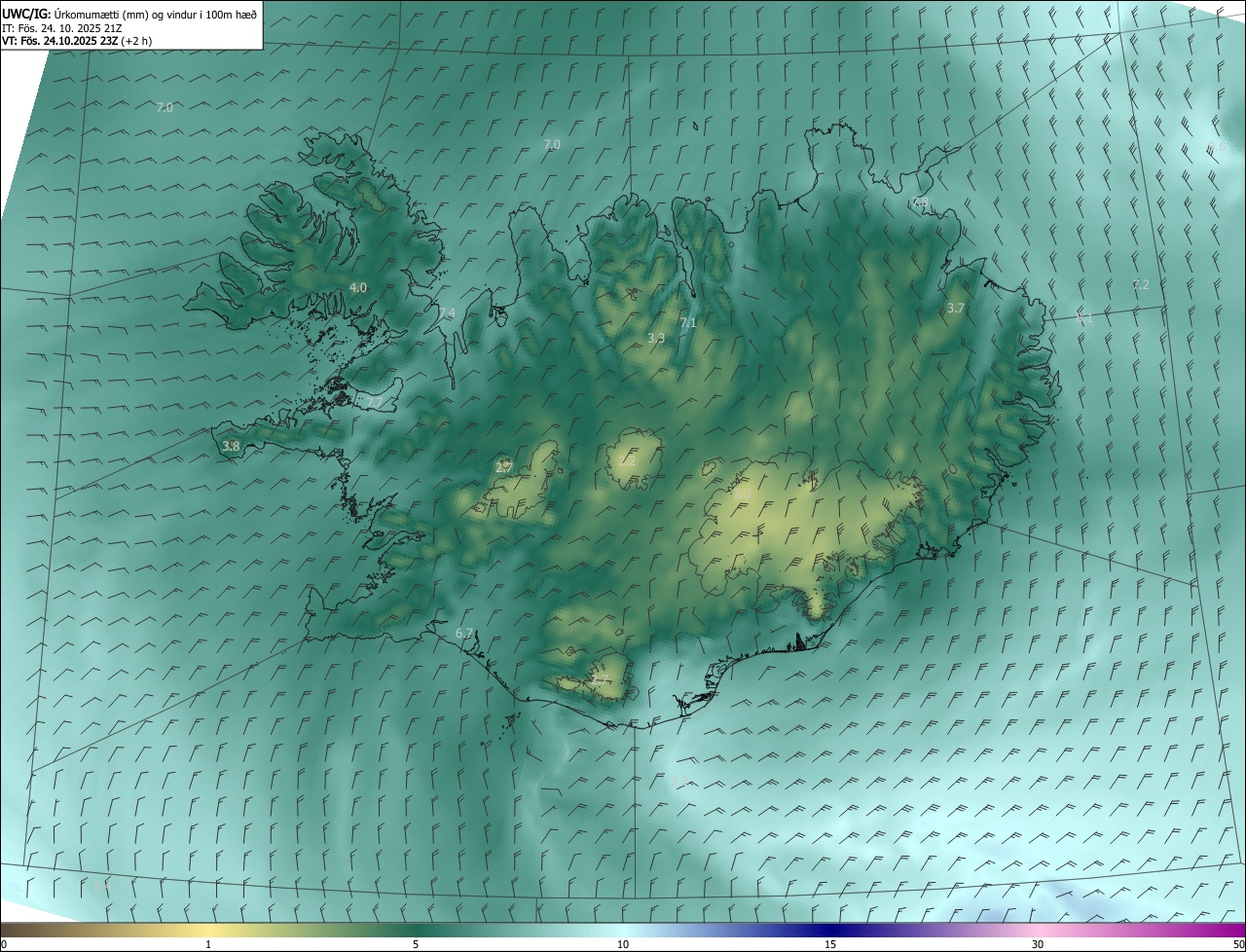Click the "3.3" value label on the map
The image size is (1246, 952).
(656, 339)
